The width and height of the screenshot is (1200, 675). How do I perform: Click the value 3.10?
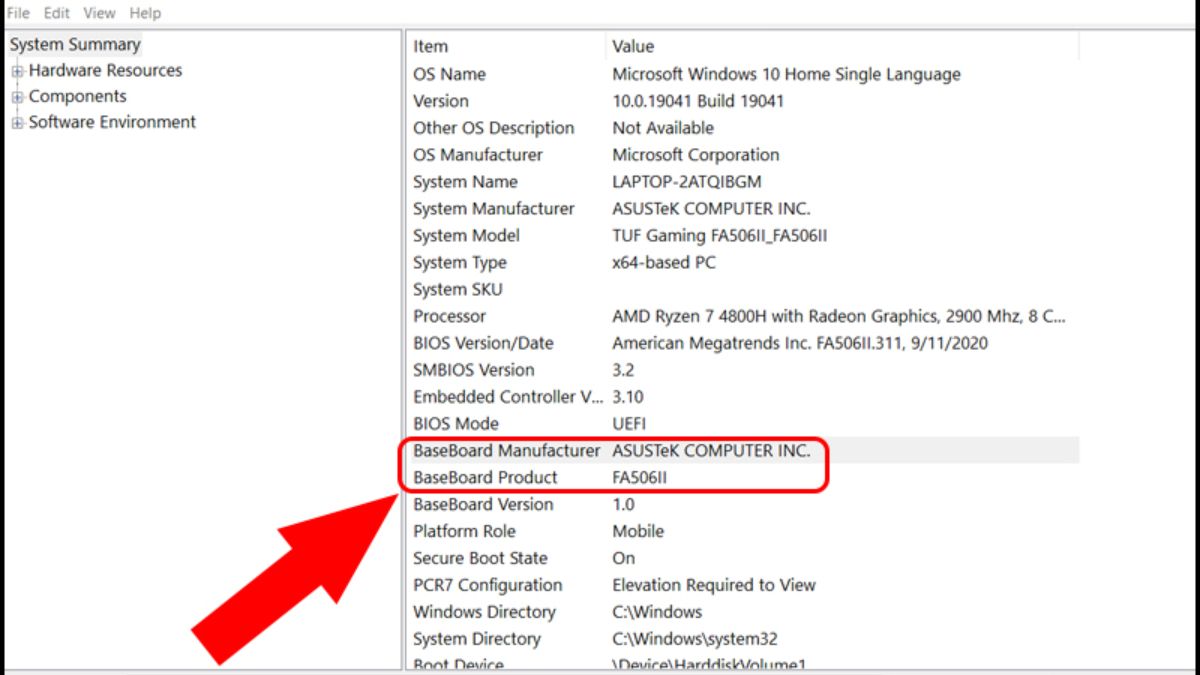point(627,397)
